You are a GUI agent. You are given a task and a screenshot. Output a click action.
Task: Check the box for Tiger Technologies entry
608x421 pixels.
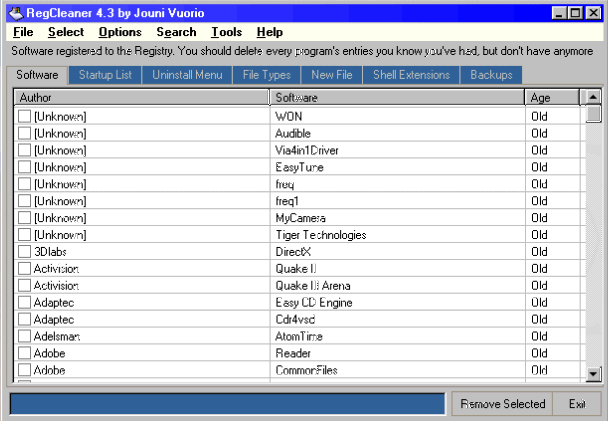24,235
